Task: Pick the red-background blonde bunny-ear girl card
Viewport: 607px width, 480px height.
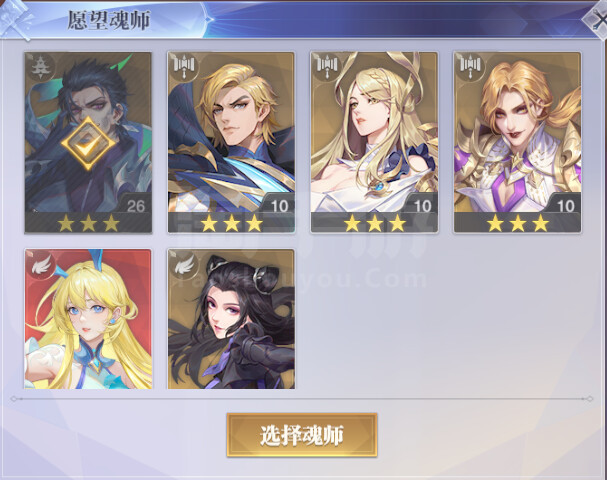Action: pos(88,319)
